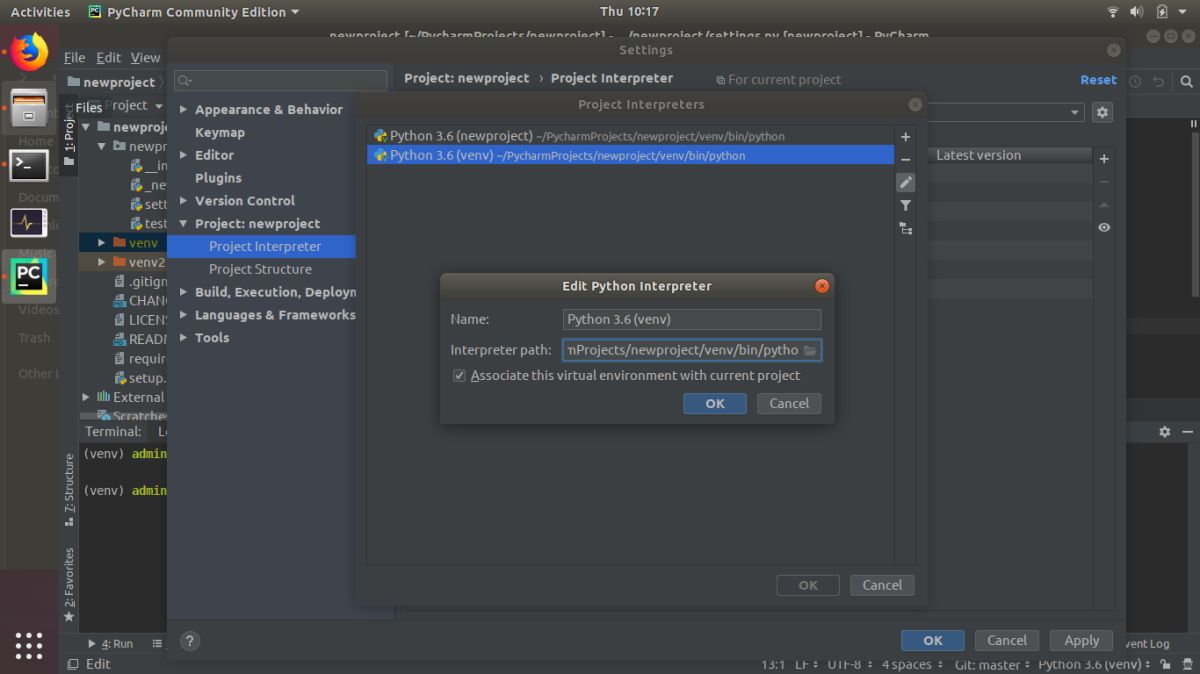Click Cancel in Project Interpreters dialog
The height and width of the screenshot is (674, 1200).
[882, 585]
